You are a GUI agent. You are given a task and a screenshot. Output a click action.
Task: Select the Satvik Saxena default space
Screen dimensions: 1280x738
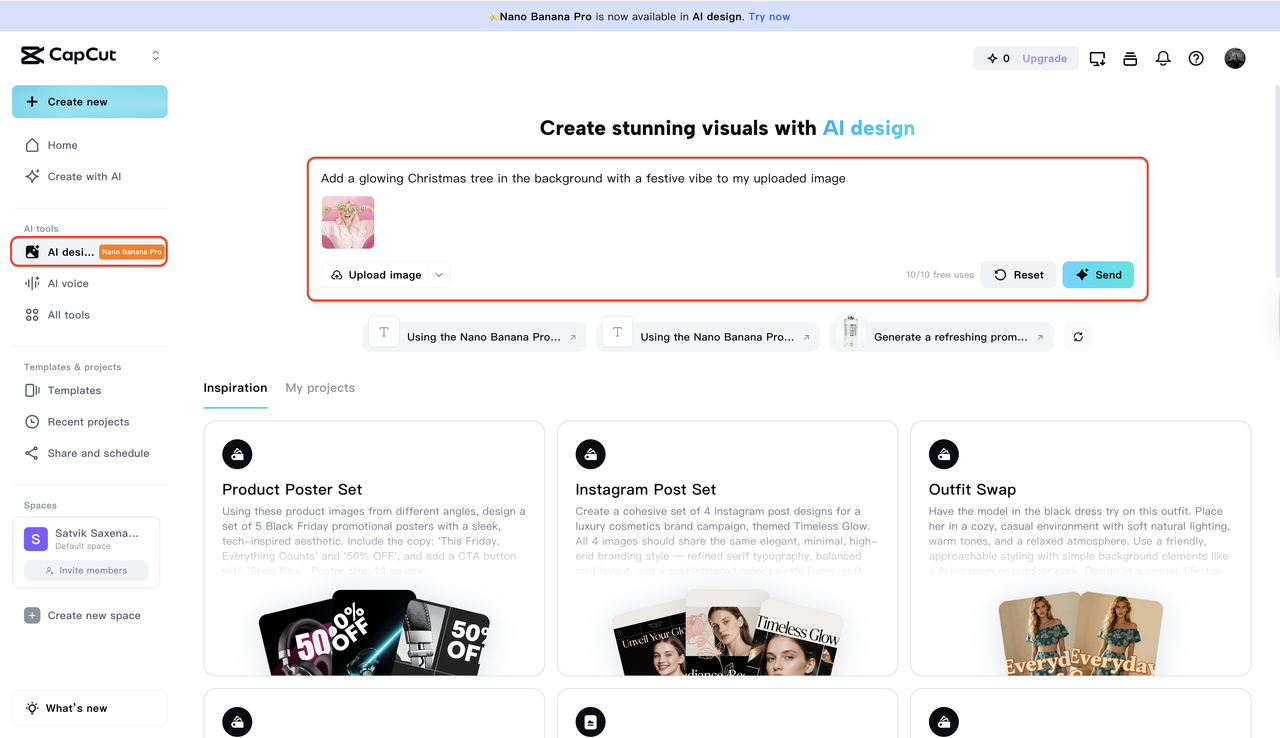coord(86,539)
